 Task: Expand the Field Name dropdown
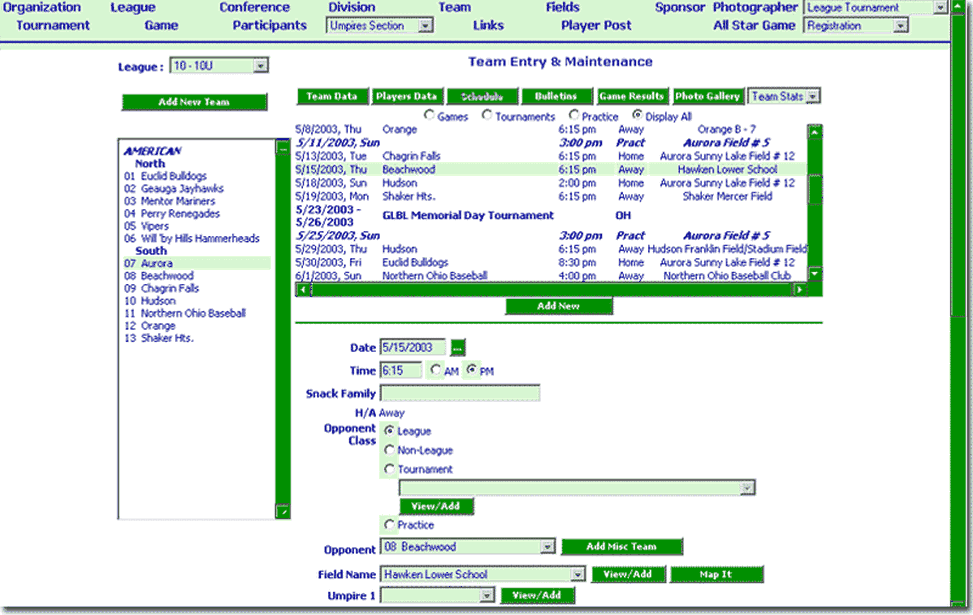(580, 574)
